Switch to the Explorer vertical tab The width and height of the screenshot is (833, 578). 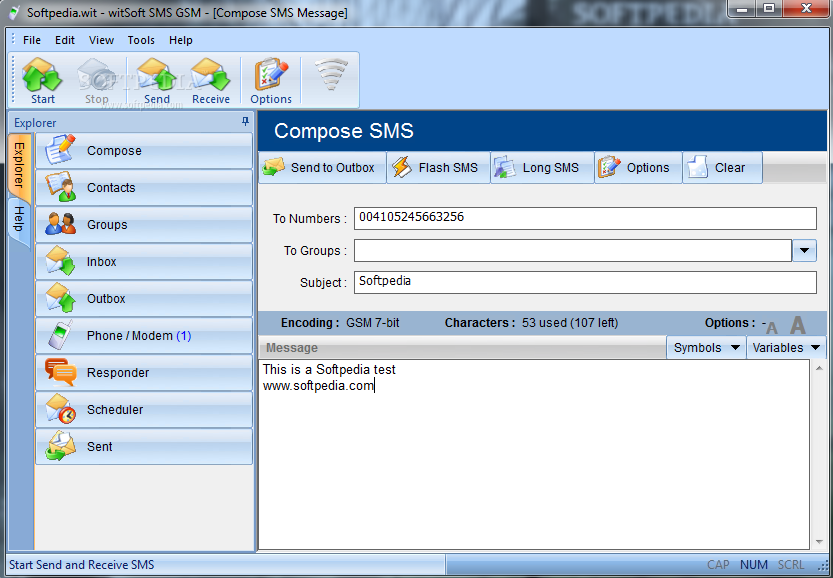click(x=19, y=165)
